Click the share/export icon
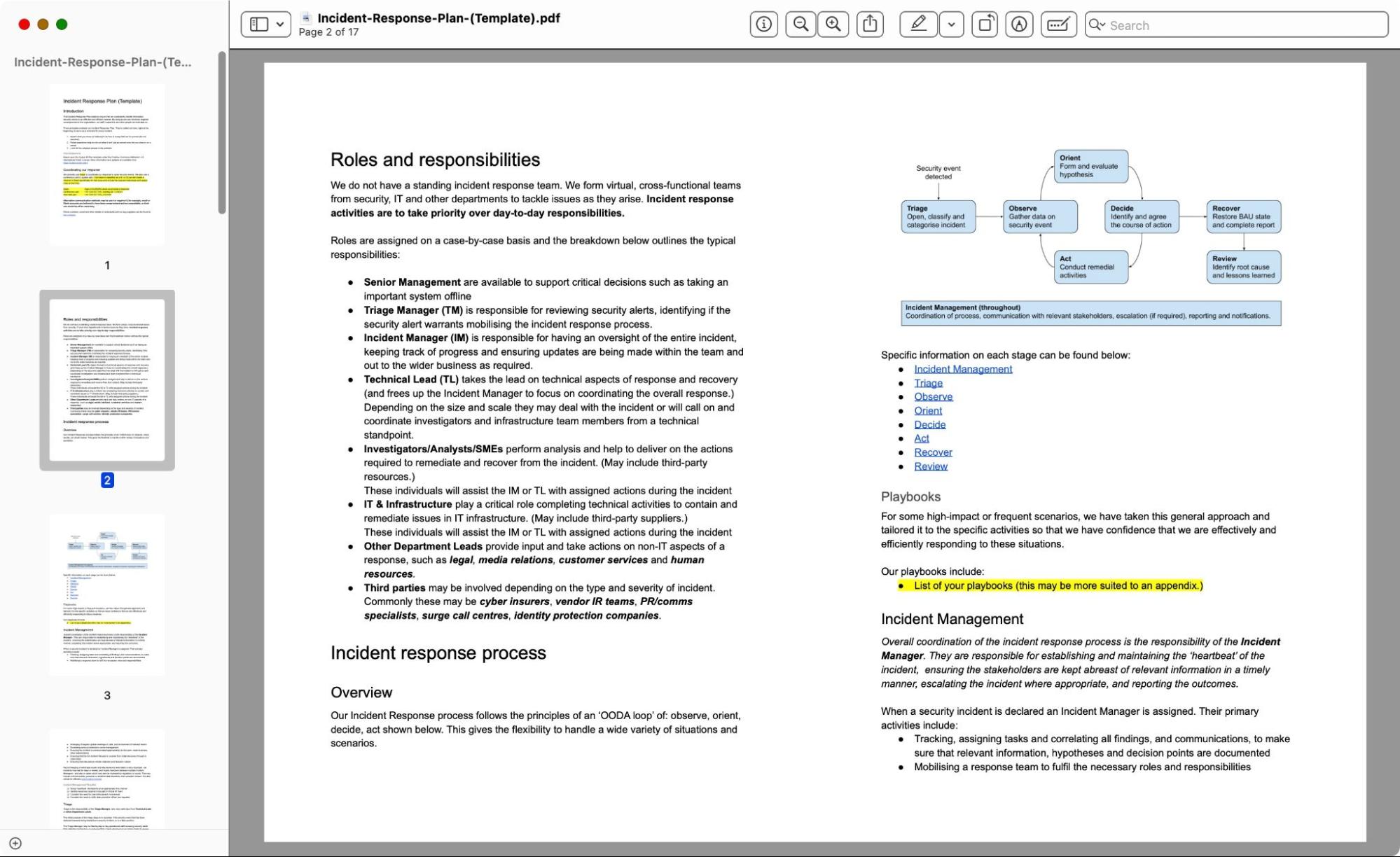The height and width of the screenshot is (857, 1400). coord(870,25)
